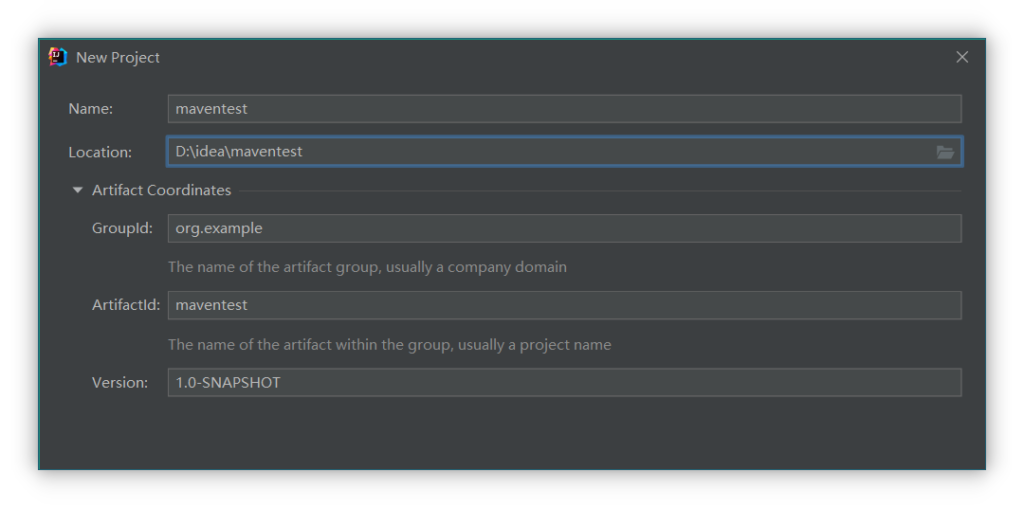This screenshot has height=508, width=1024.
Task: Click the Name input field
Action: point(564,109)
